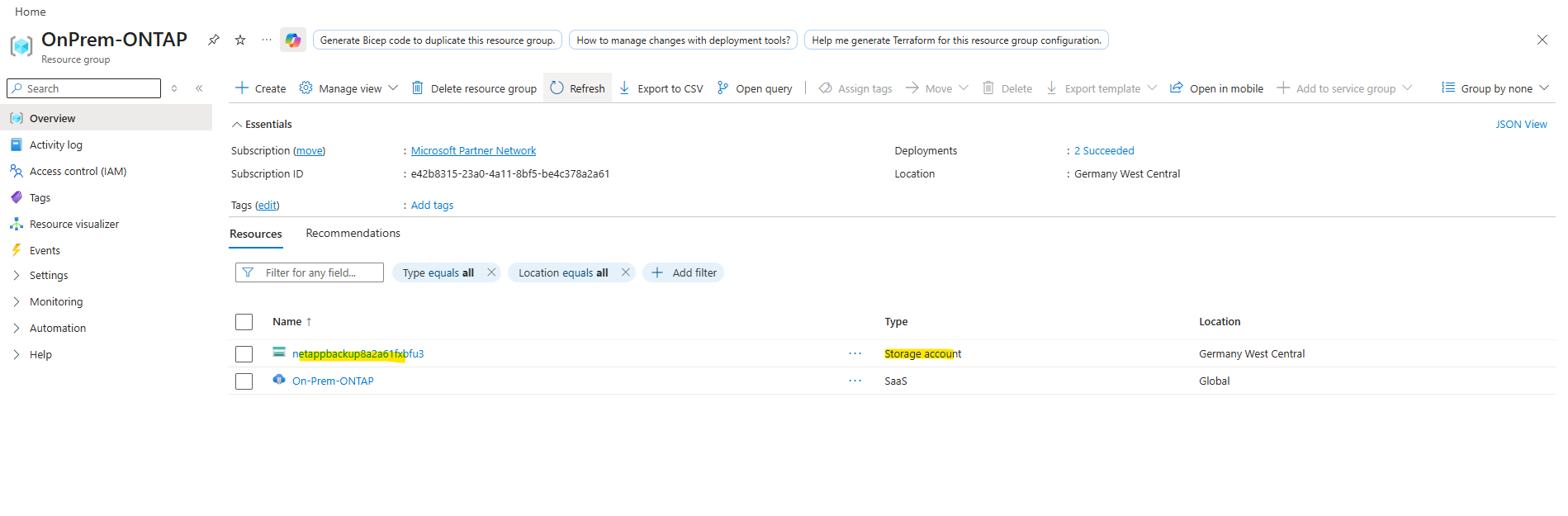Viewport: 1568px width, 516px height.
Task: Pin the OnPrem-ONTAP resource group
Action: [x=214, y=40]
